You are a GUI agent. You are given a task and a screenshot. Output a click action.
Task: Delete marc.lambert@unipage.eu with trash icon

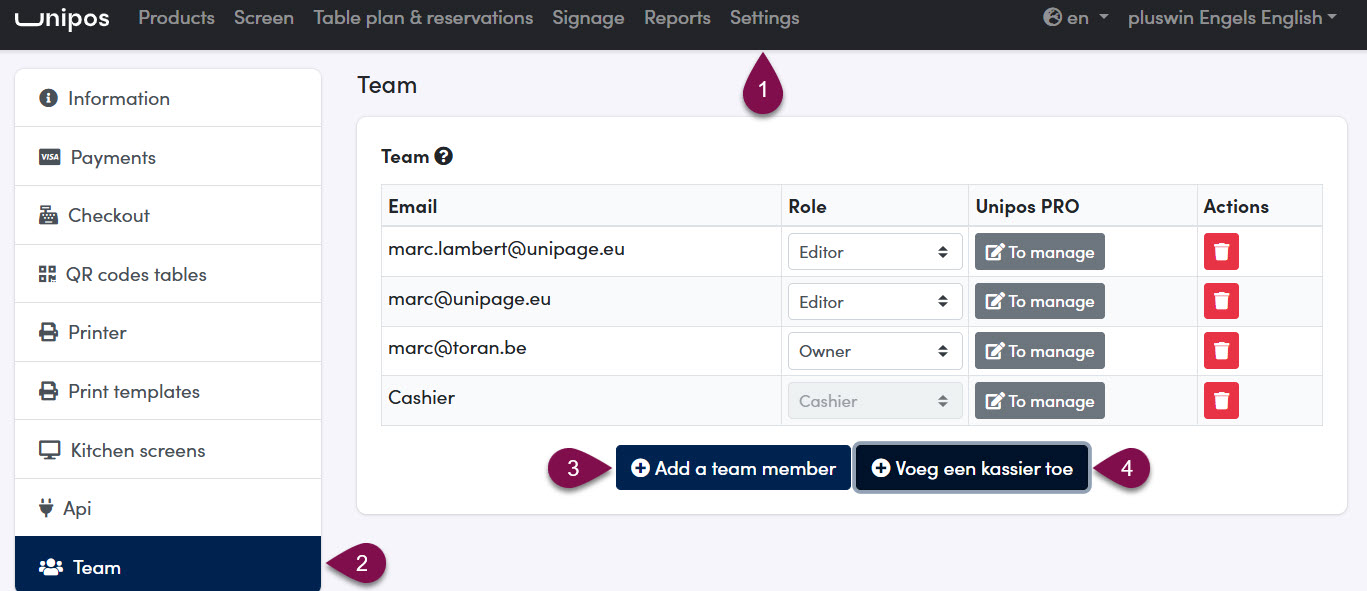pos(1221,252)
